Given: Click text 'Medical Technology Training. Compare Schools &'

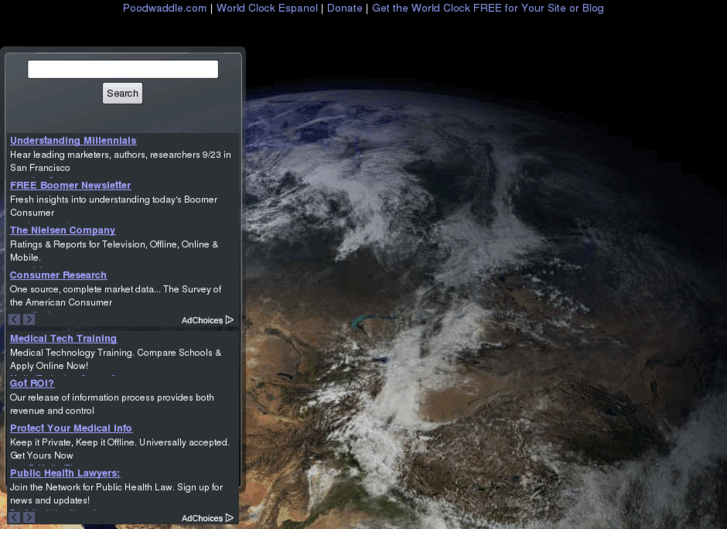Looking at the screenshot, I should pos(115,353).
